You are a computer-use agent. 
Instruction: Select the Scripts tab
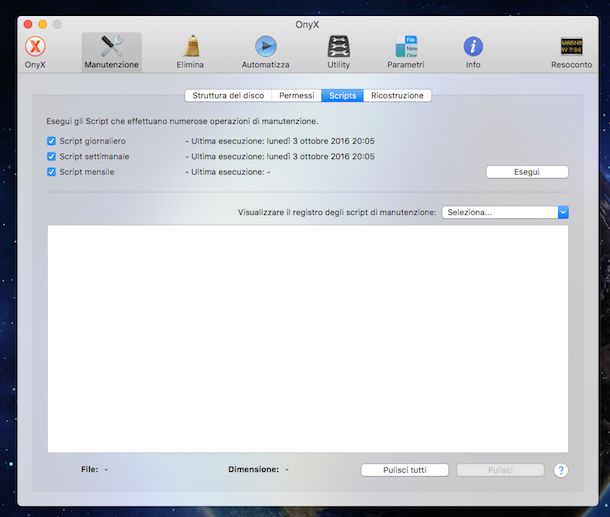tap(342, 96)
